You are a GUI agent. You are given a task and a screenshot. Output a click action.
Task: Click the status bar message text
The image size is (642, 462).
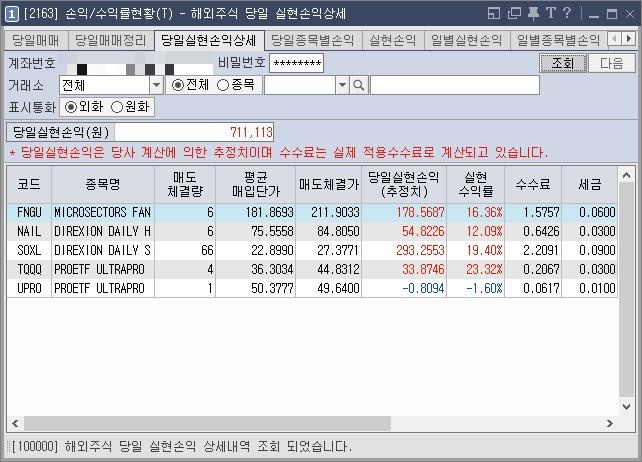pyautogui.click(x=182, y=446)
